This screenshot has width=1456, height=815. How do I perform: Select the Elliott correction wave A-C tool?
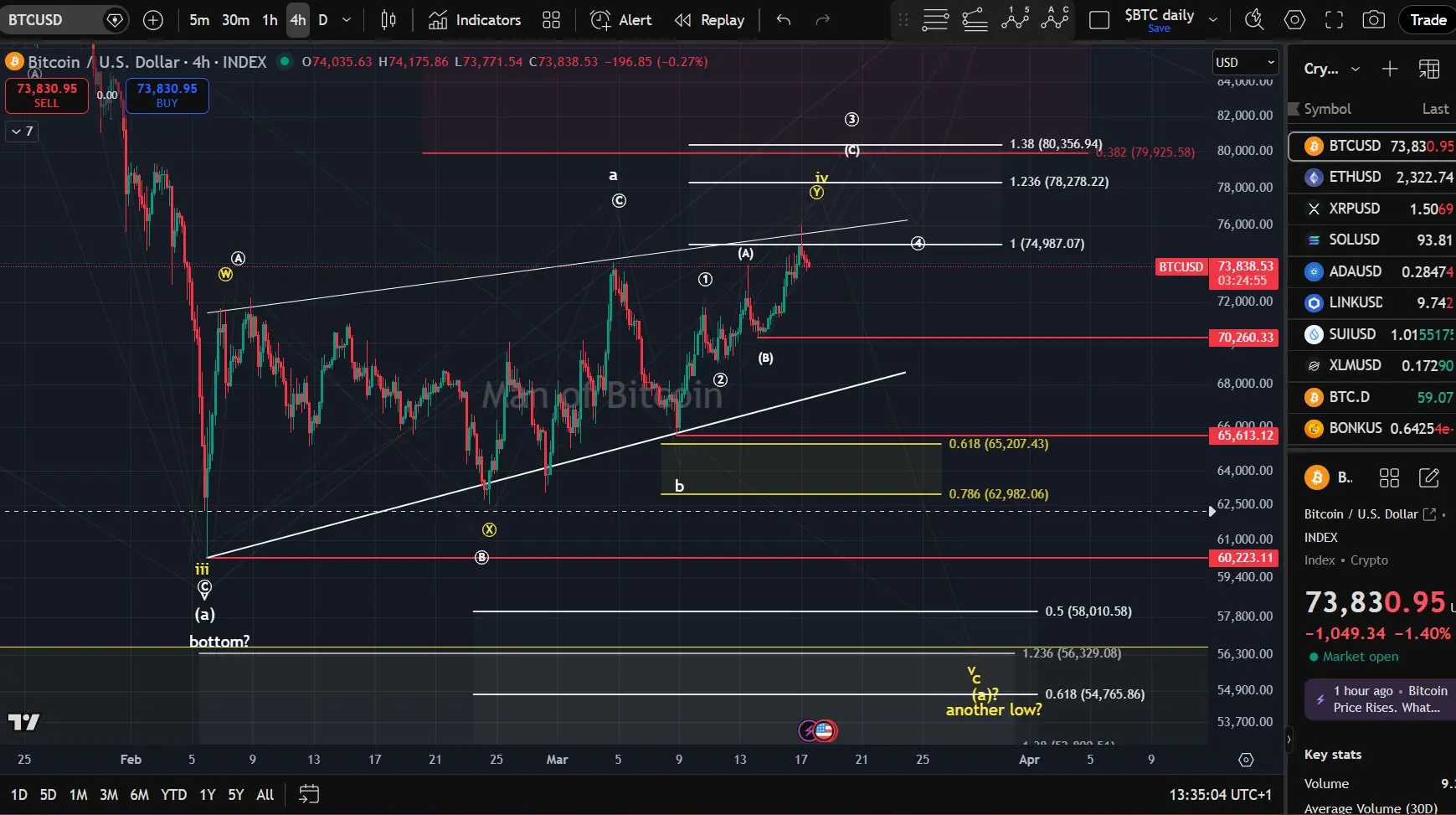pyautogui.click(x=1055, y=18)
